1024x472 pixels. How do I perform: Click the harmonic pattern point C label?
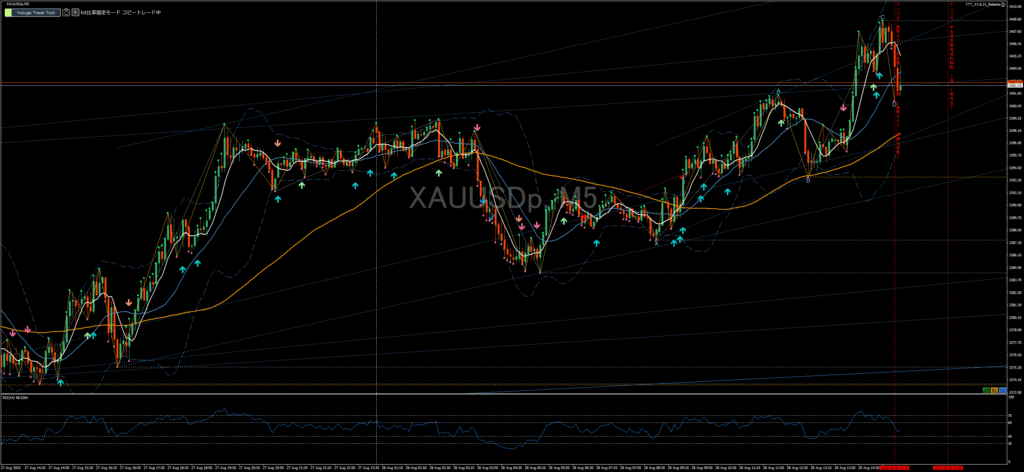click(882, 17)
